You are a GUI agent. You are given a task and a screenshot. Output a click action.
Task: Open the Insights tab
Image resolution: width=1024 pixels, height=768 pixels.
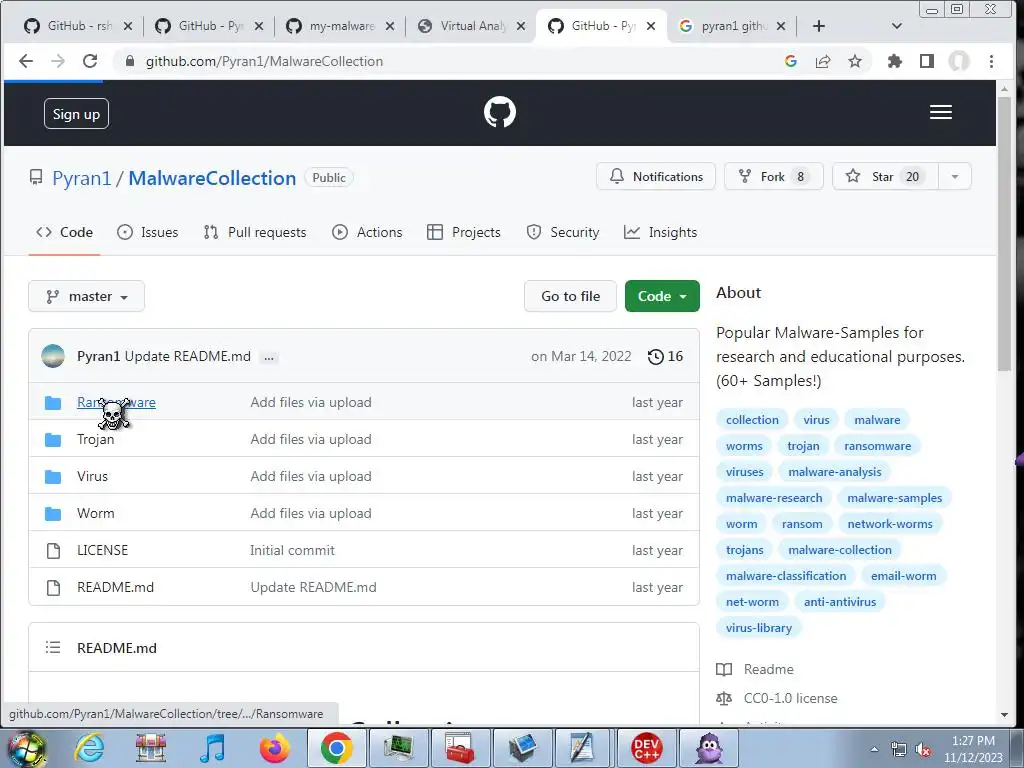coord(660,232)
